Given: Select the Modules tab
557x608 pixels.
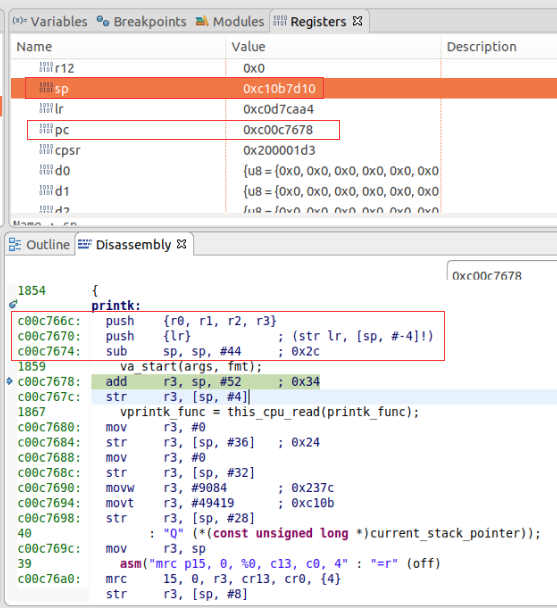Looking at the screenshot, I should 230,21.
